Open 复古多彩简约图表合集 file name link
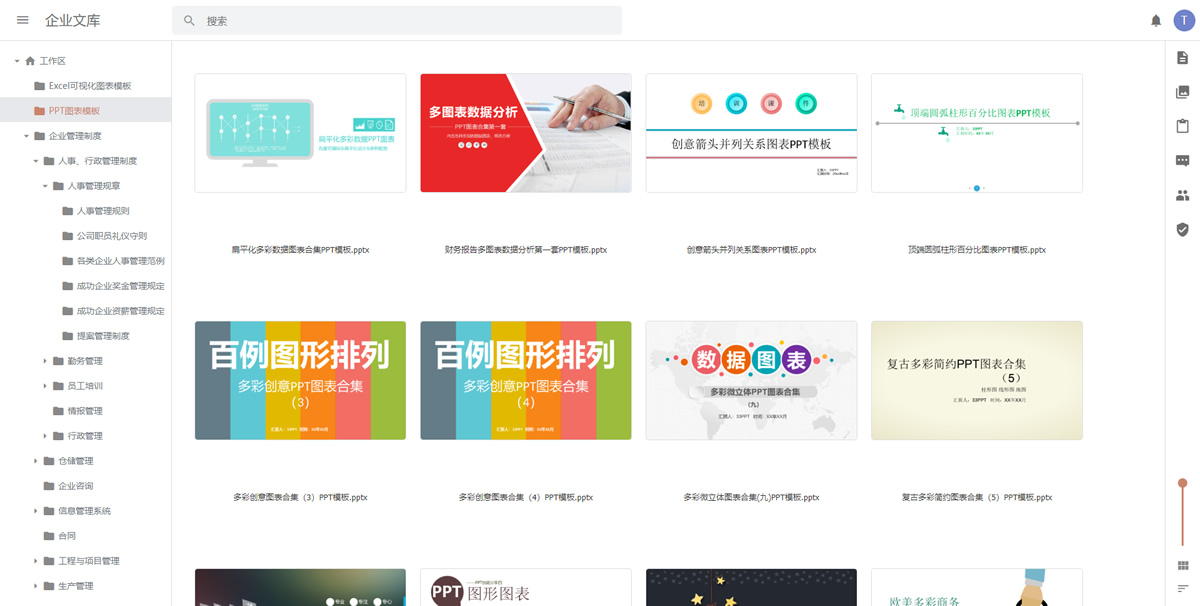The width and height of the screenshot is (1200, 606). pos(976,497)
